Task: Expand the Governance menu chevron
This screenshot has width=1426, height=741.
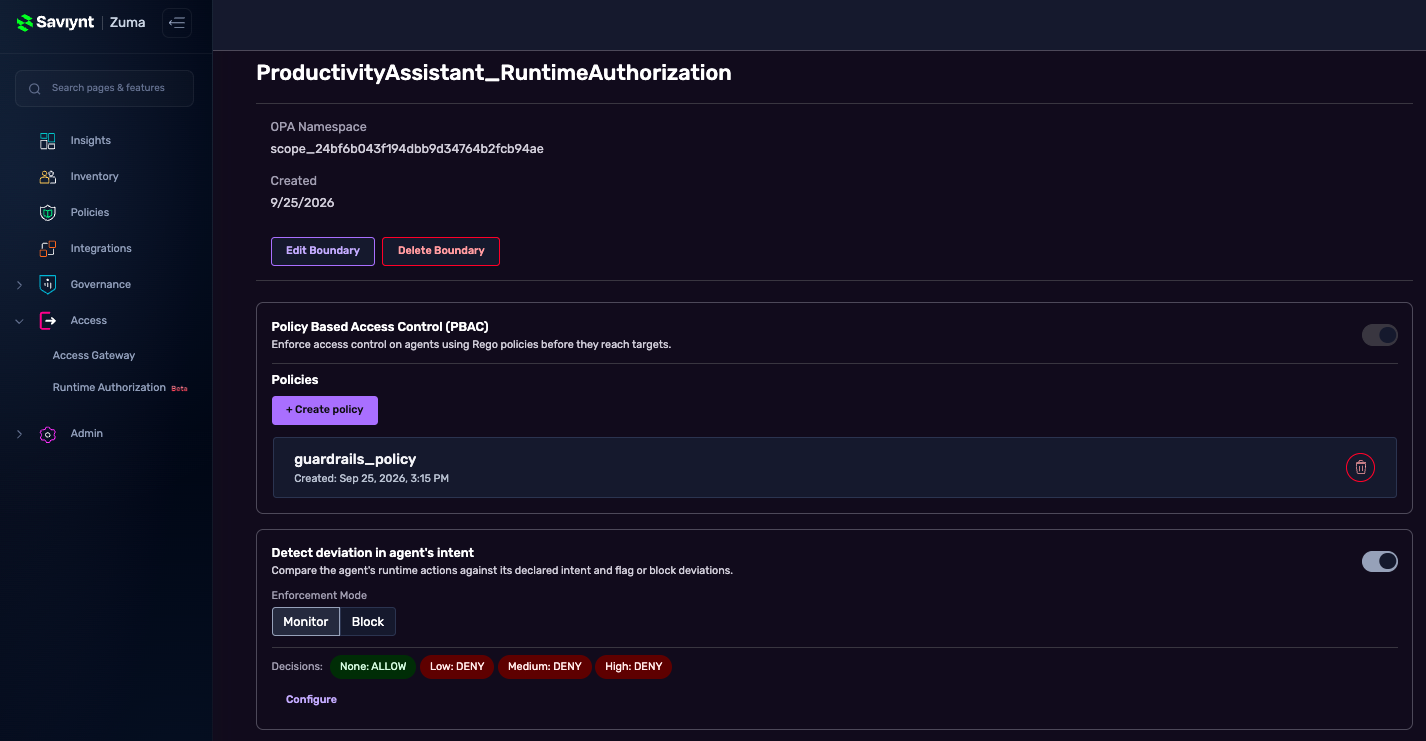Action: tap(19, 285)
